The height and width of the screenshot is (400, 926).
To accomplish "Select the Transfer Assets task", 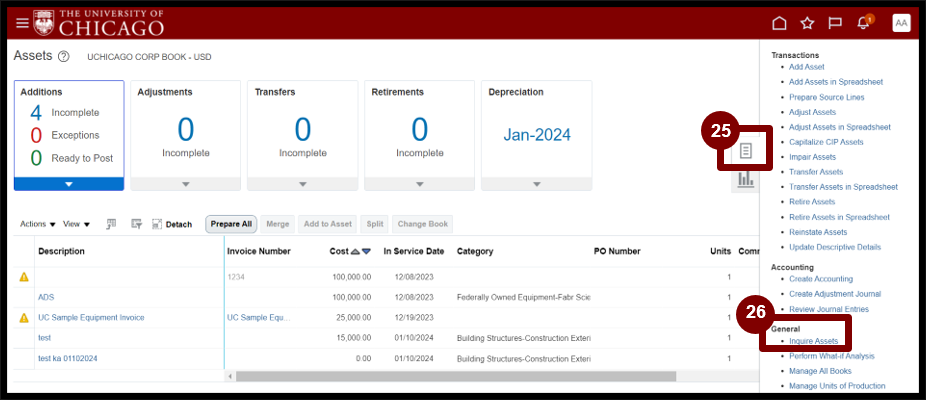I will 816,172.
